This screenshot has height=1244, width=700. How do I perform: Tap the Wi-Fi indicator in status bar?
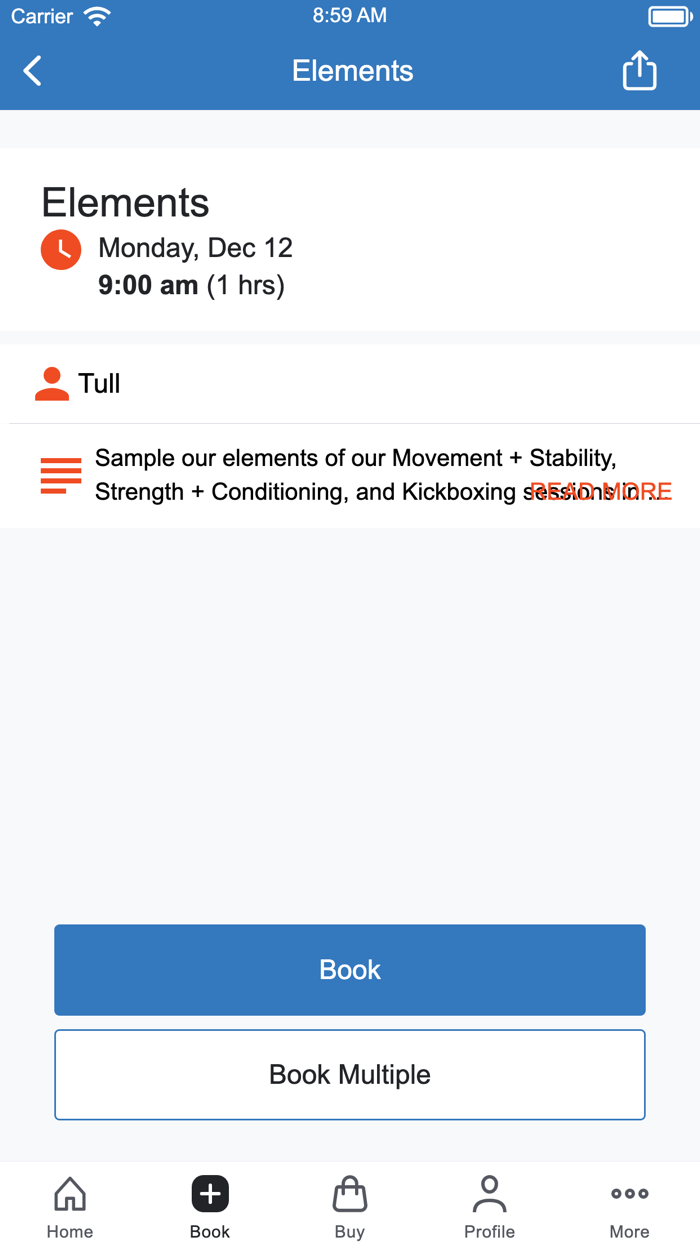97,15
